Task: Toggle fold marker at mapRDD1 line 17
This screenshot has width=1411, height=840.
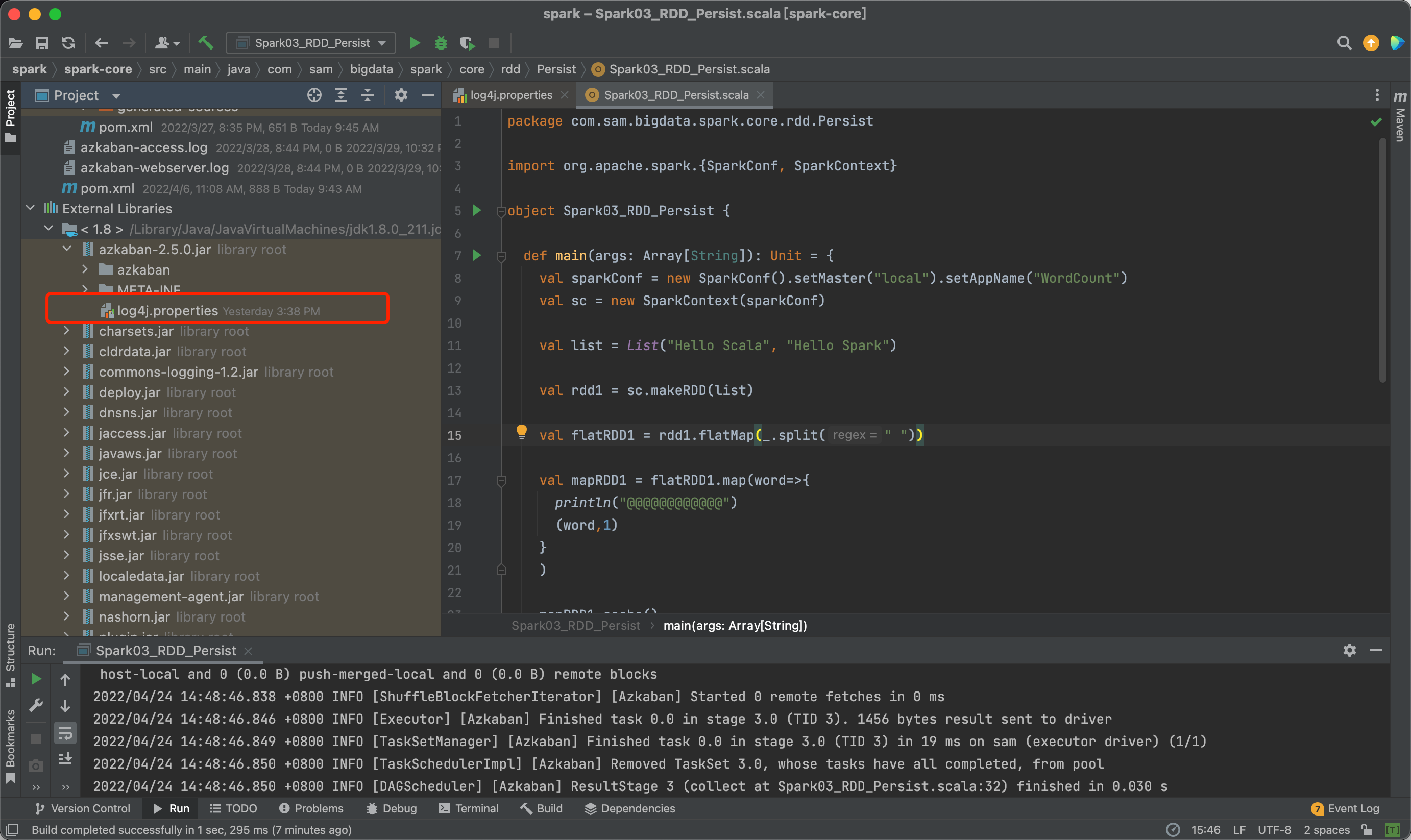Action: pos(501,481)
